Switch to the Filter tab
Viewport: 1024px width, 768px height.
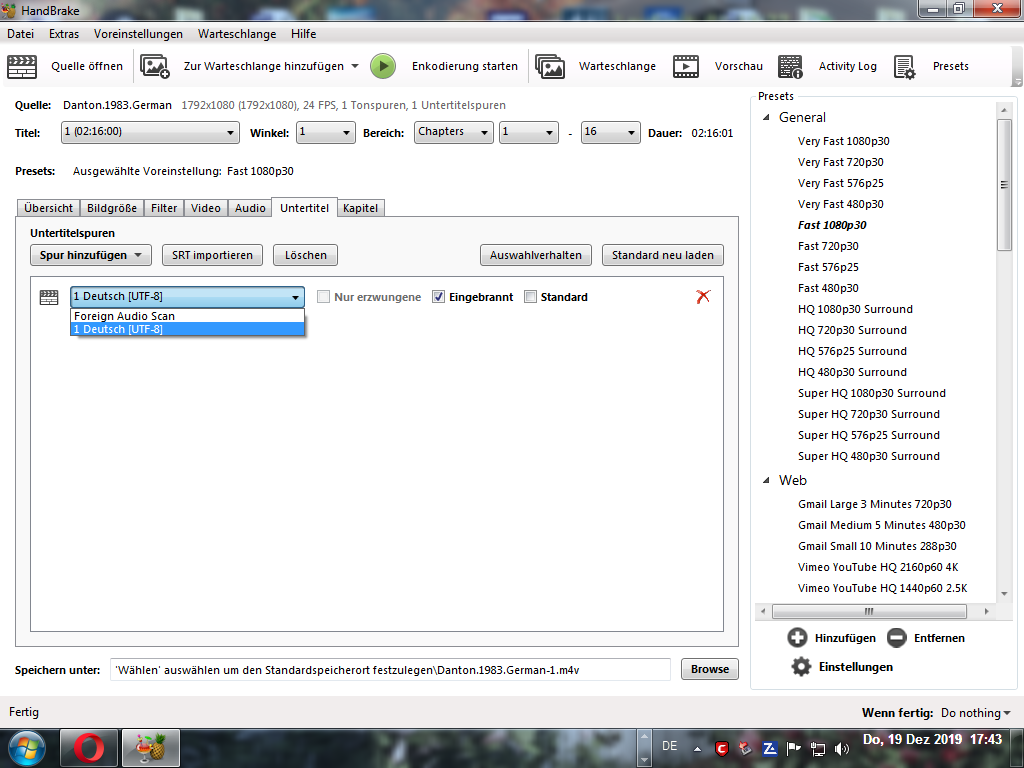[x=164, y=208]
